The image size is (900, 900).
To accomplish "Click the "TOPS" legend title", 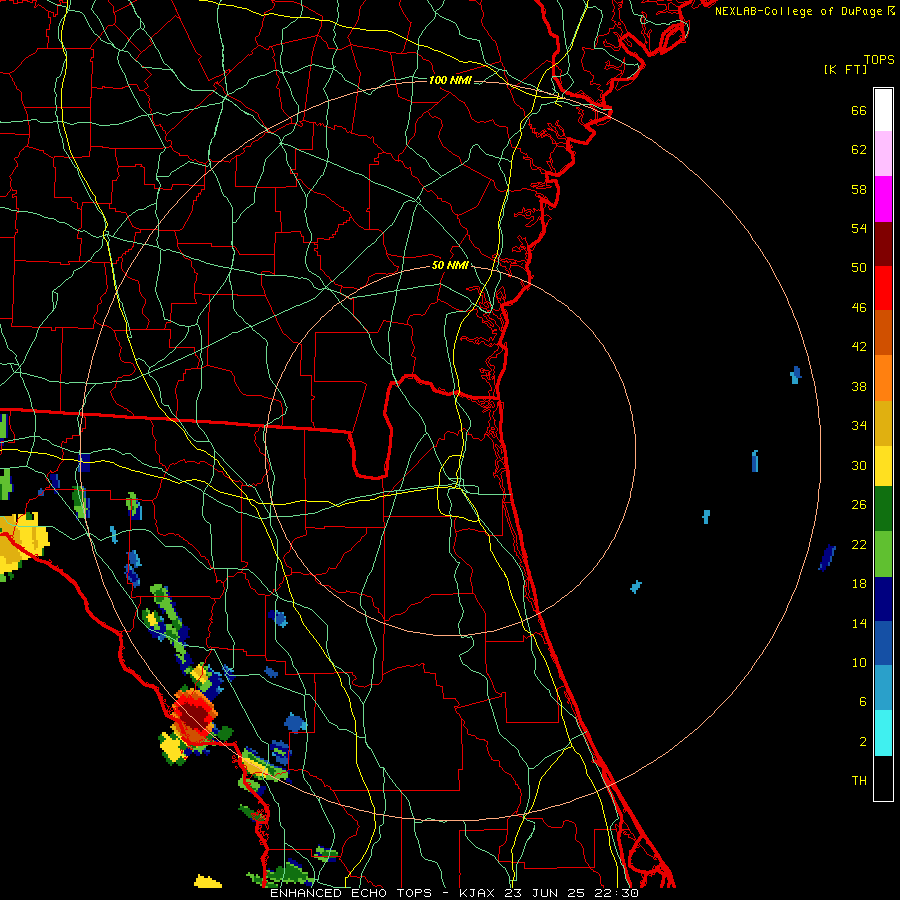I will 879,60.
